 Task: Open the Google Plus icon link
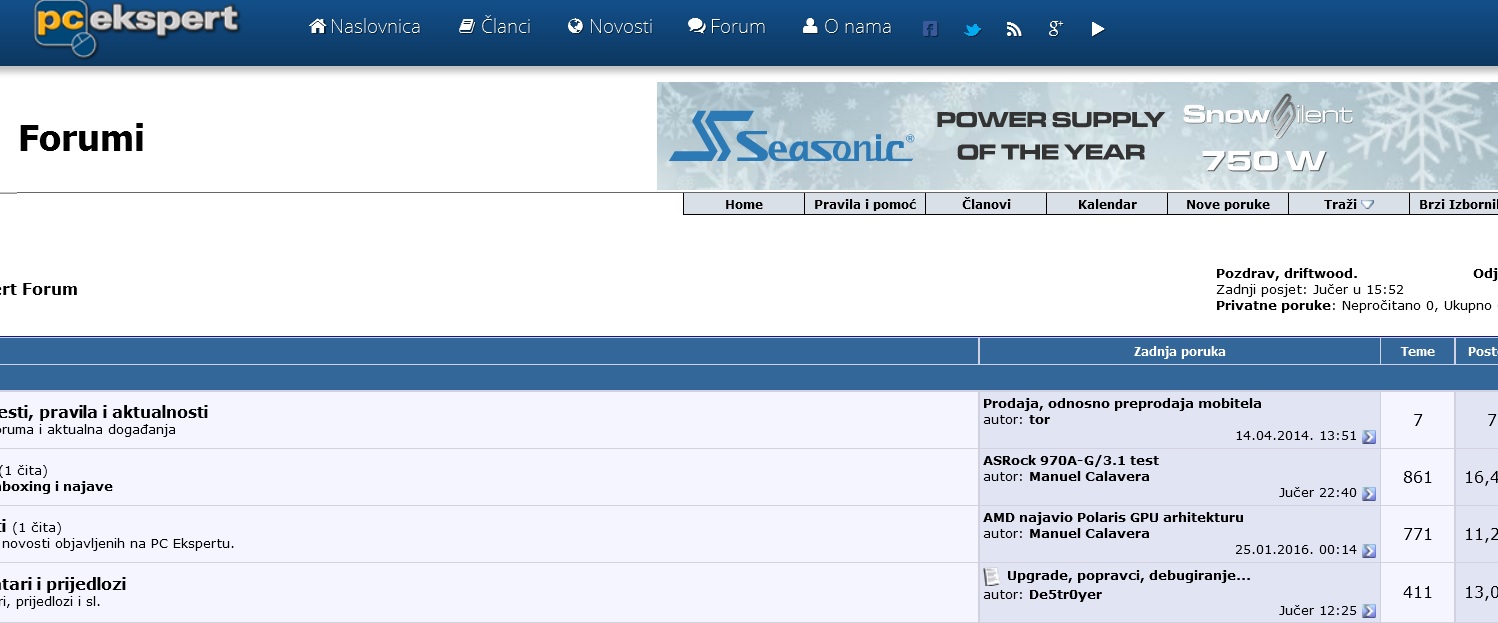[1055, 29]
